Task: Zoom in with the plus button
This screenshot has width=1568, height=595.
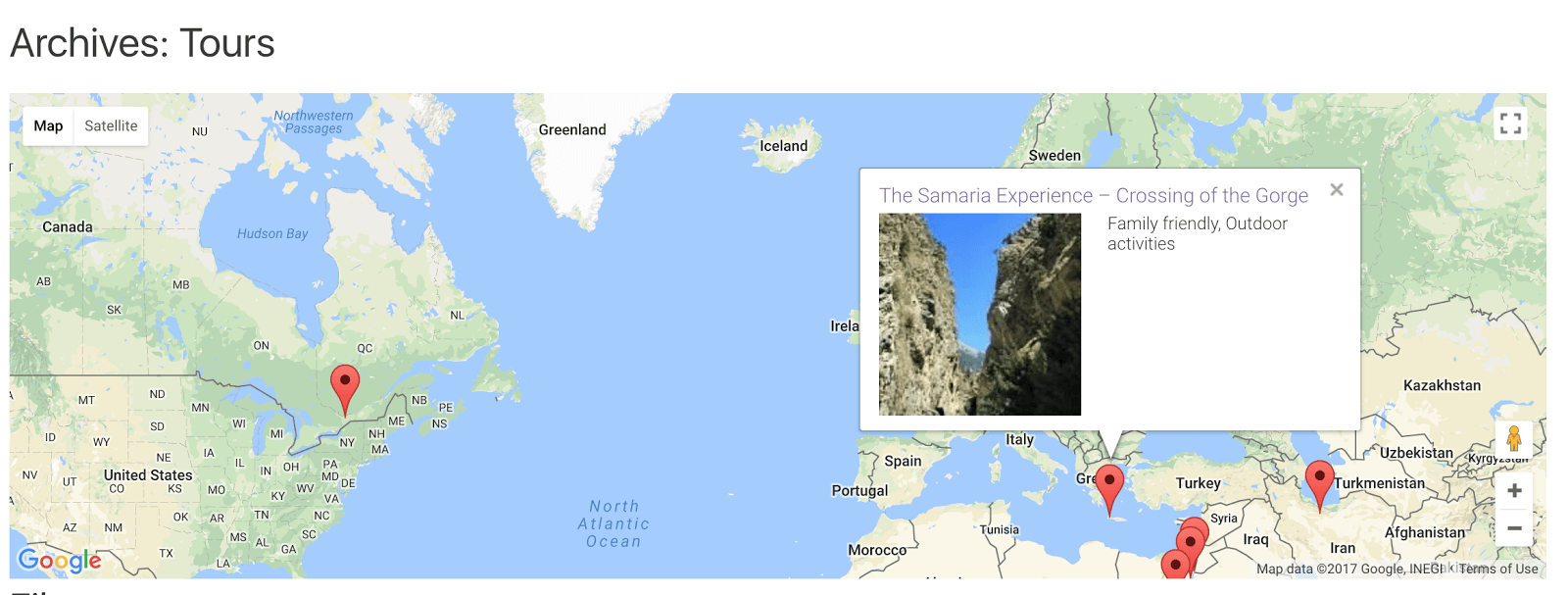Action: click(1514, 490)
